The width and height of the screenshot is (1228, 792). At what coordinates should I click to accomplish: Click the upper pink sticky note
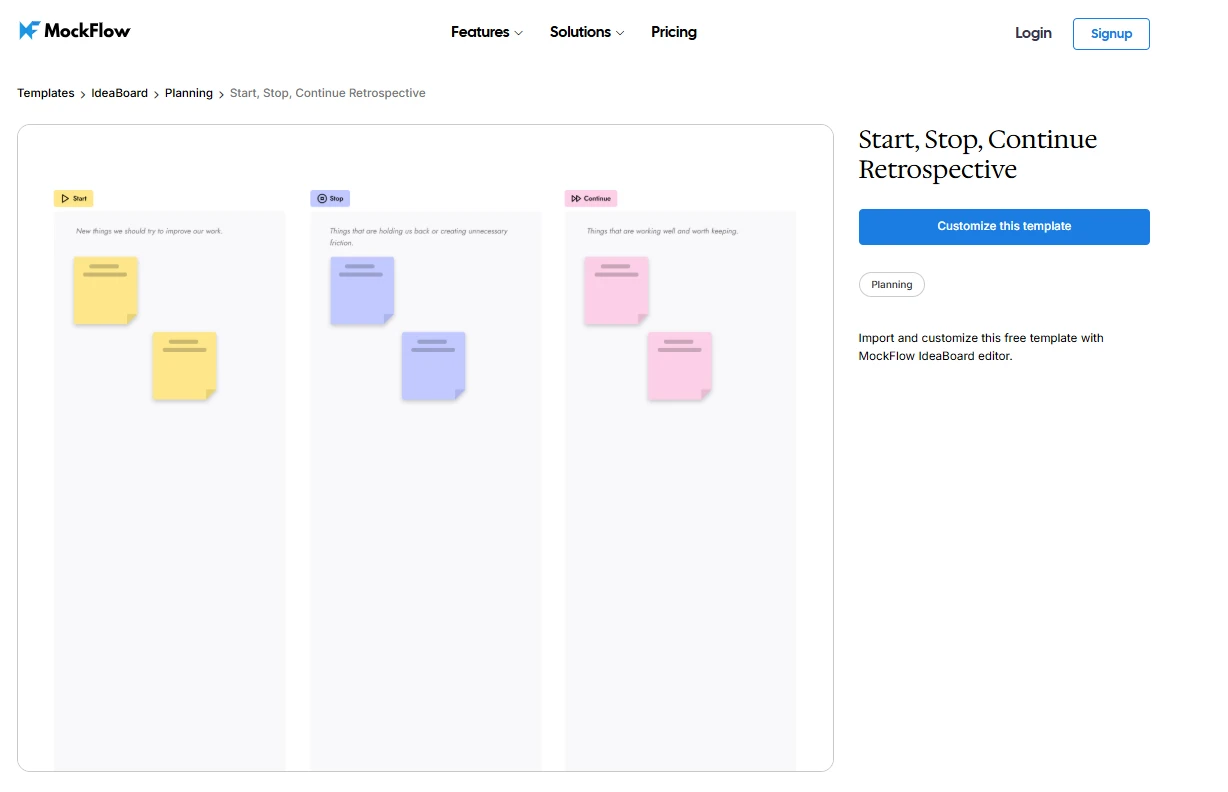(616, 290)
